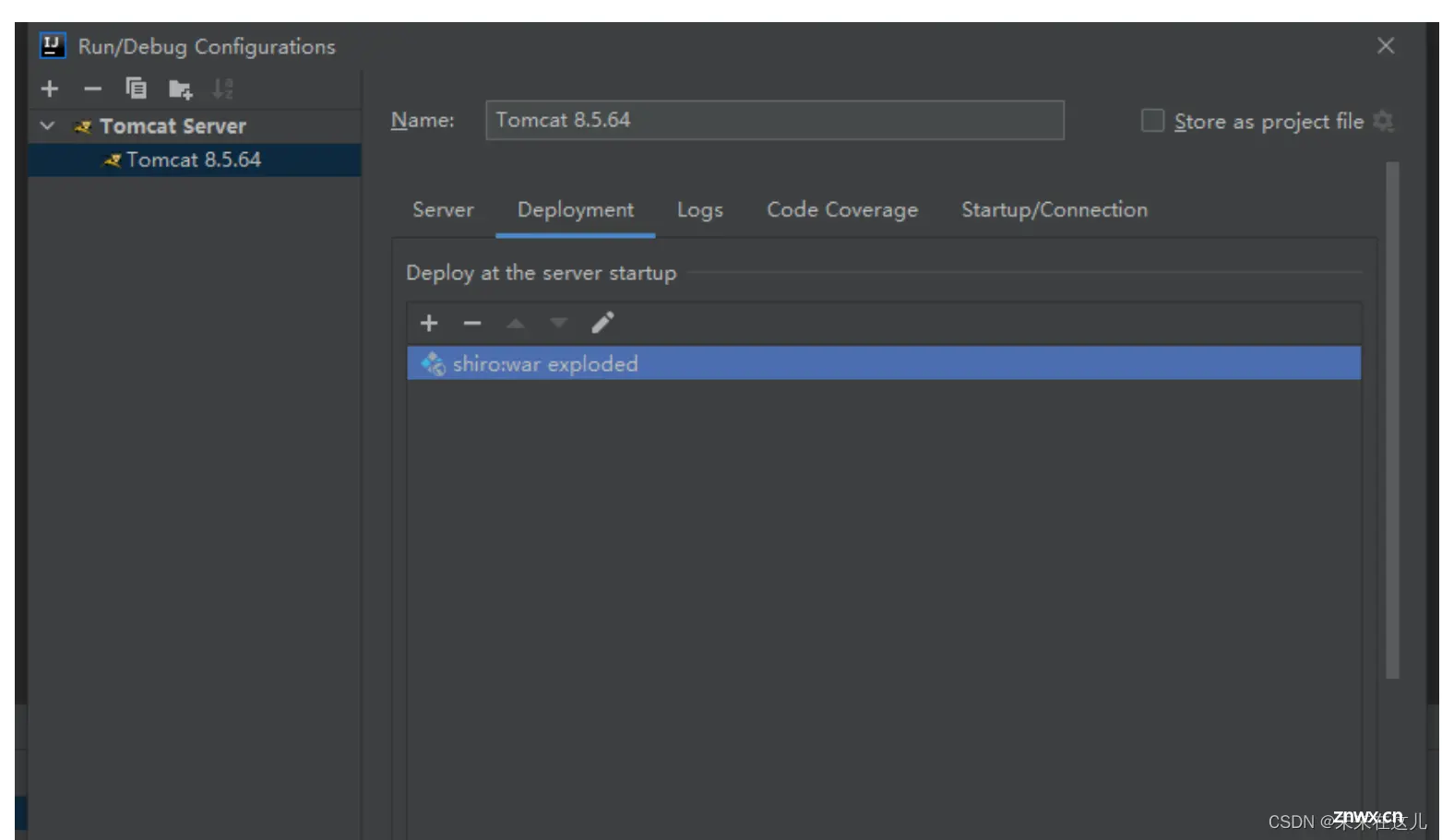The height and width of the screenshot is (840, 1442).
Task: Add a deployment artifact with plus
Action: click(x=429, y=323)
